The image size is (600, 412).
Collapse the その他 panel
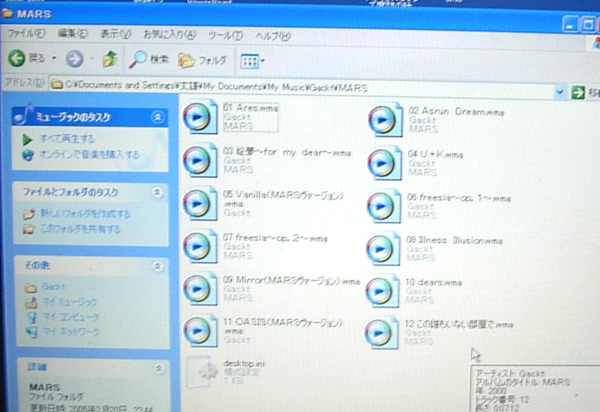(157, 265)
